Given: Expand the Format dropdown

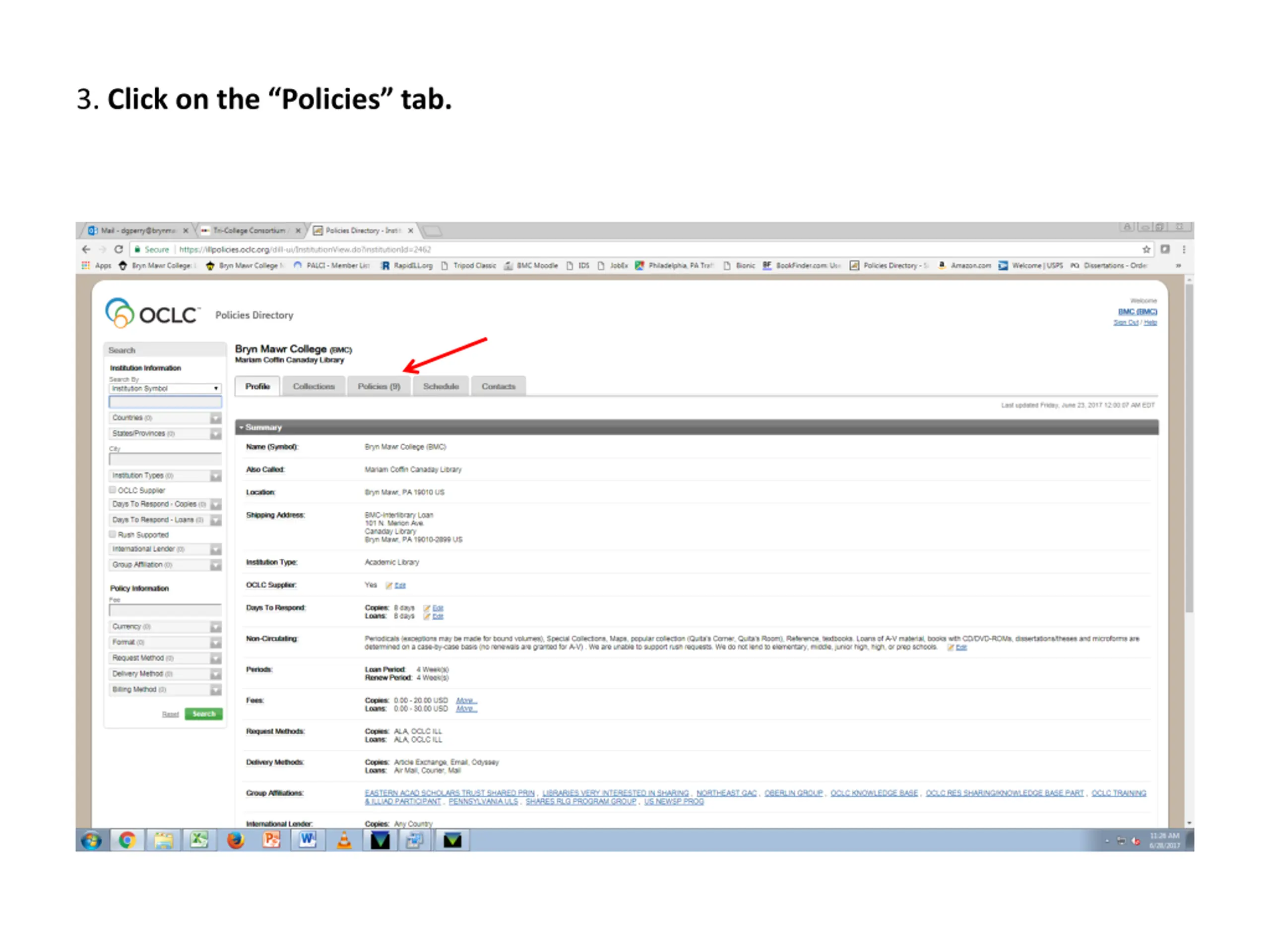Looking at the screenshot, I should (215, 643).
